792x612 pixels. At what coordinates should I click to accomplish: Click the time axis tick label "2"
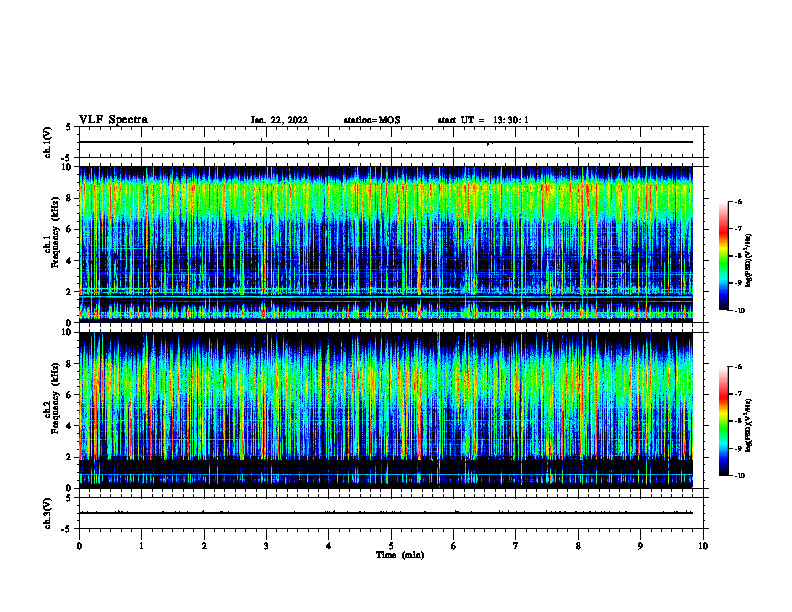204,546
